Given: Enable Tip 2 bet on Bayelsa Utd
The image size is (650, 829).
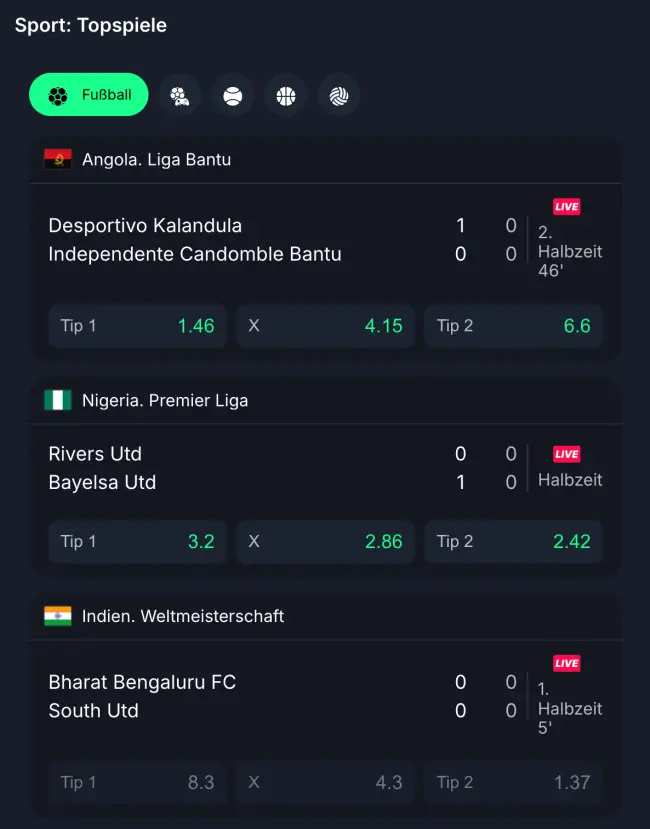Looking at the screenshot, I should pyautogui.click(x=513, y=541).
